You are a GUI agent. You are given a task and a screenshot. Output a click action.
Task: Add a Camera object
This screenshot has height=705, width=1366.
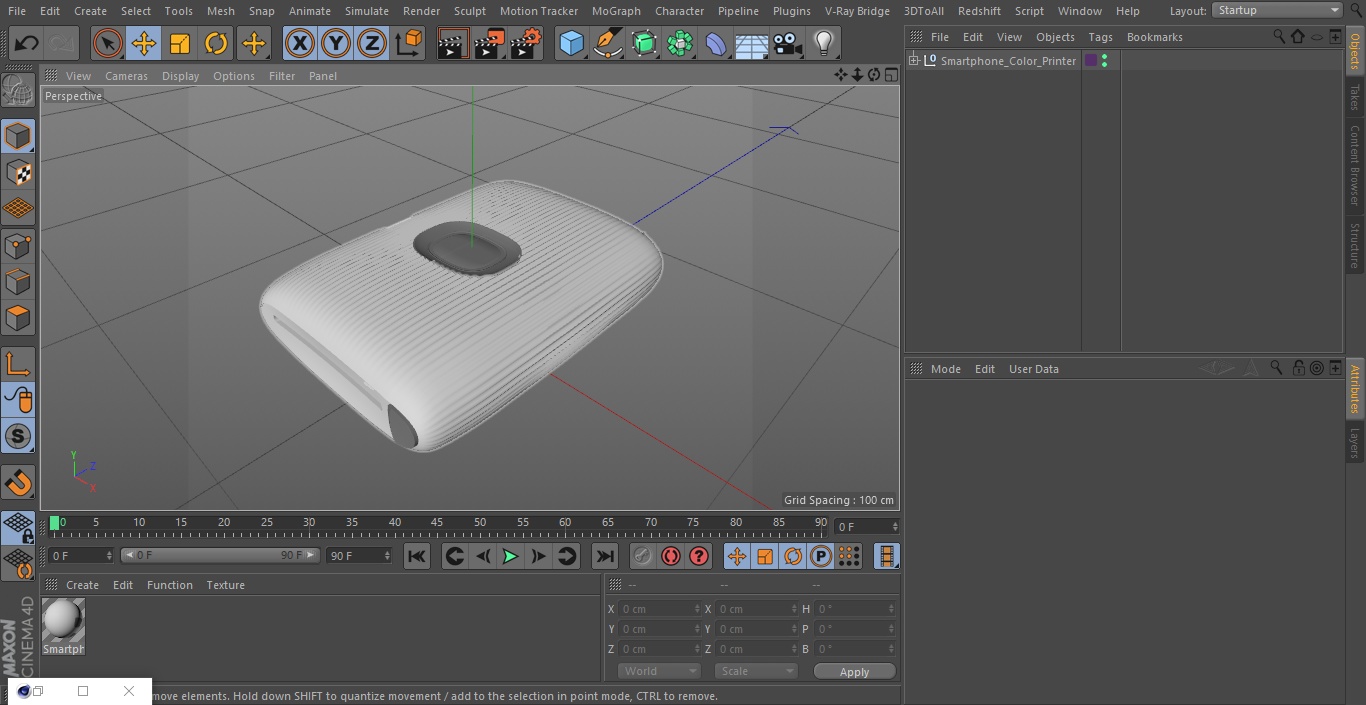[788, 44]
